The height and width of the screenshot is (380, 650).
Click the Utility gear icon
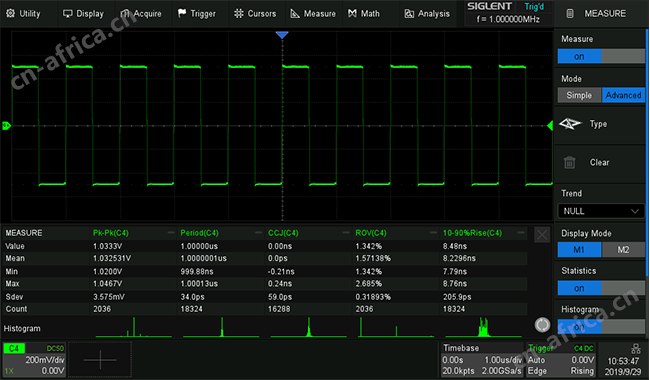click(10, 13)
